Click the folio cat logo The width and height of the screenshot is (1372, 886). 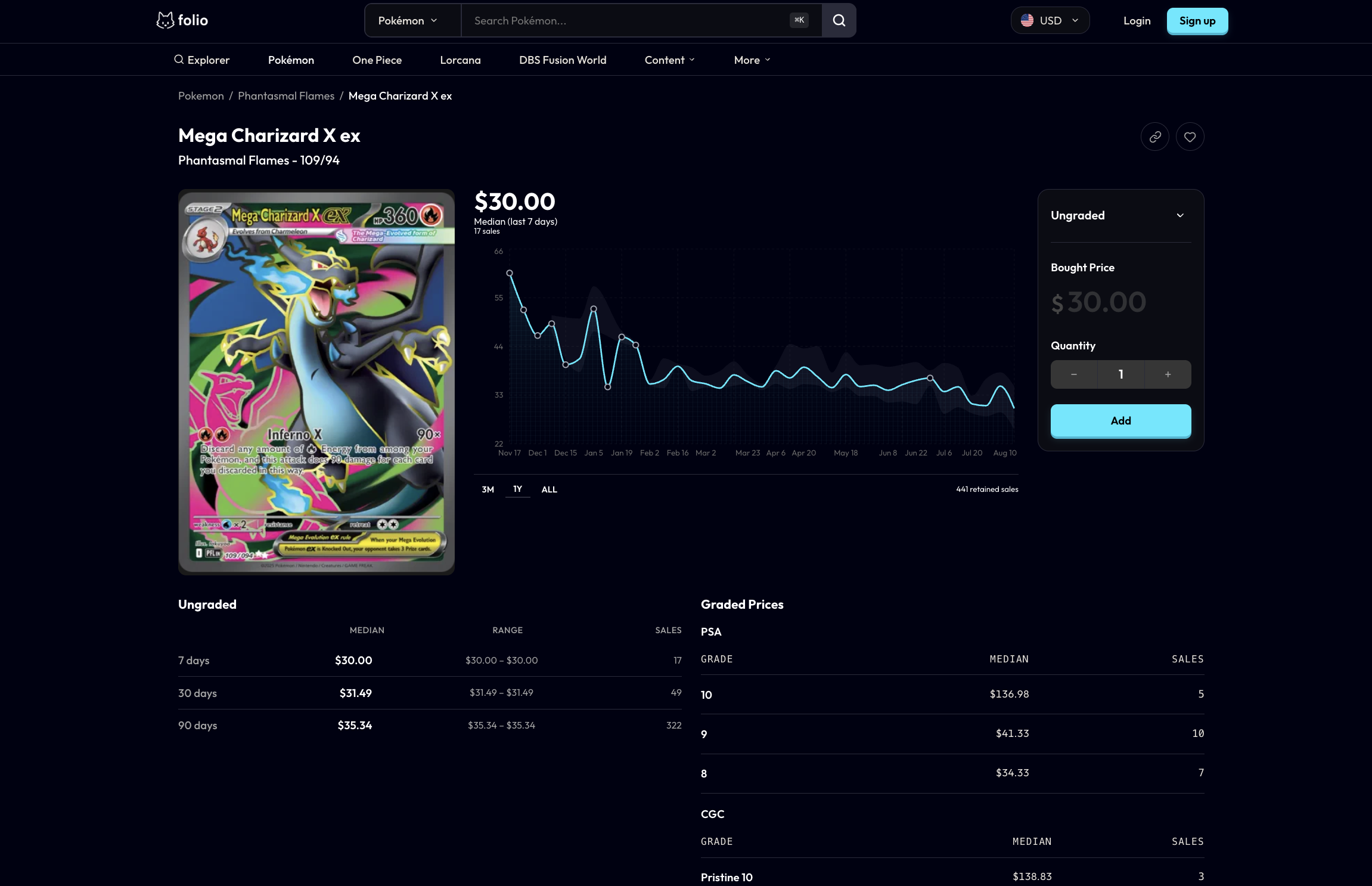pos(182,20)
